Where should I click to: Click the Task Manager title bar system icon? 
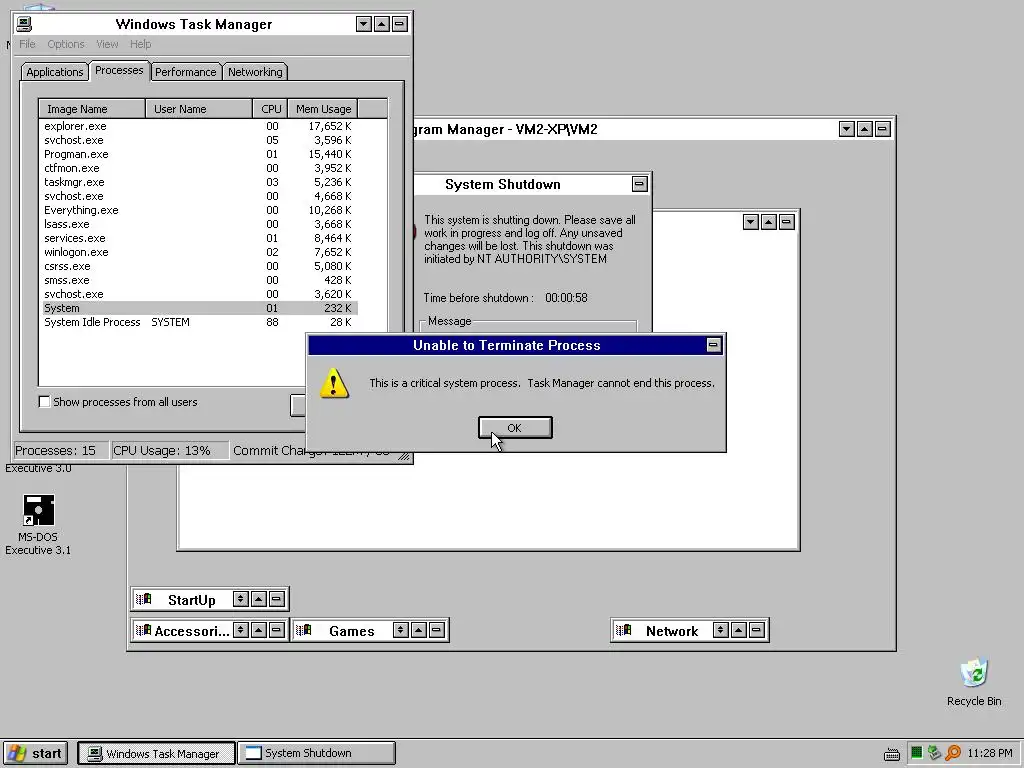[x=24, y=24]
